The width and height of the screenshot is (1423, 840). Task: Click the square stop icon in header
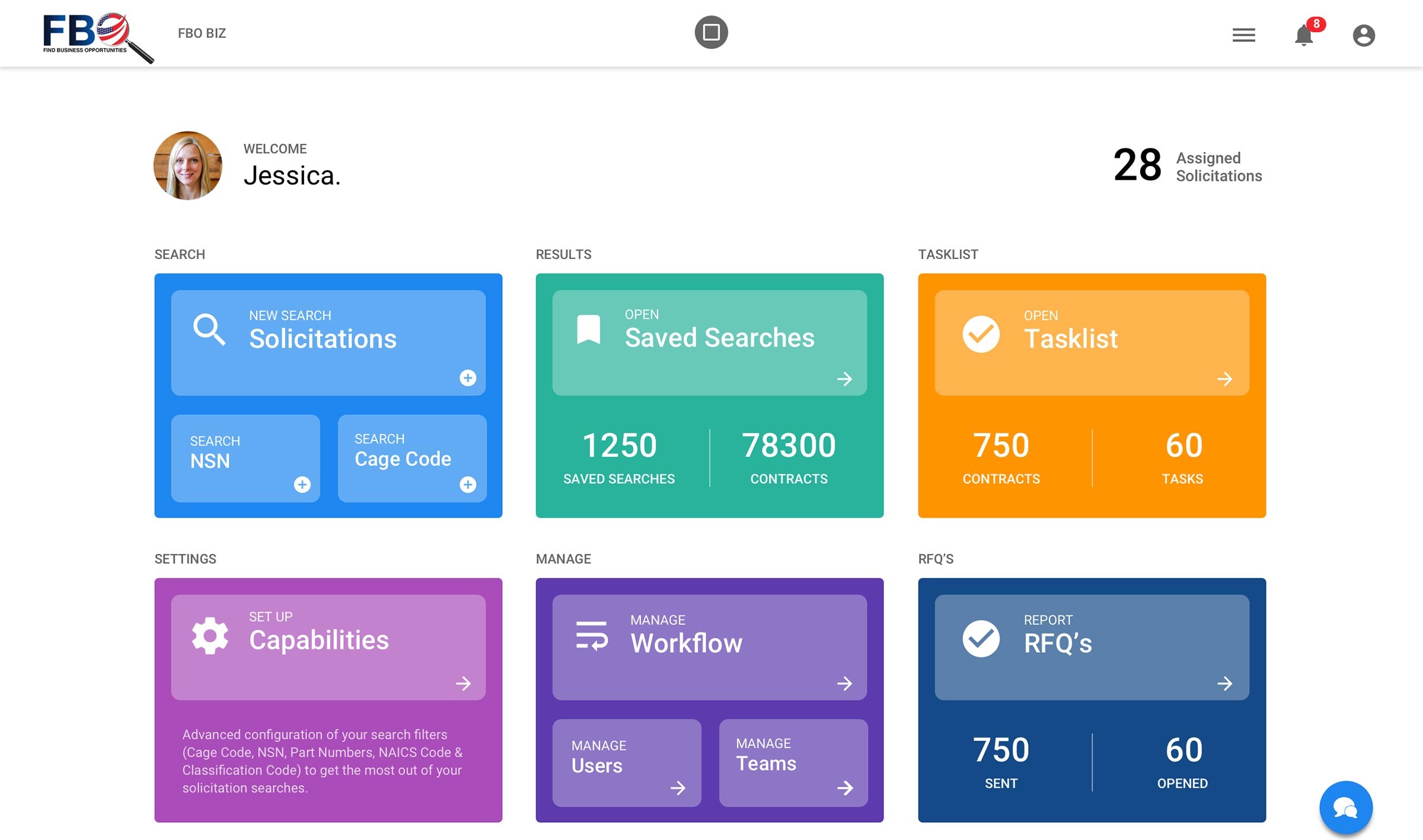(x=711, y=32)
